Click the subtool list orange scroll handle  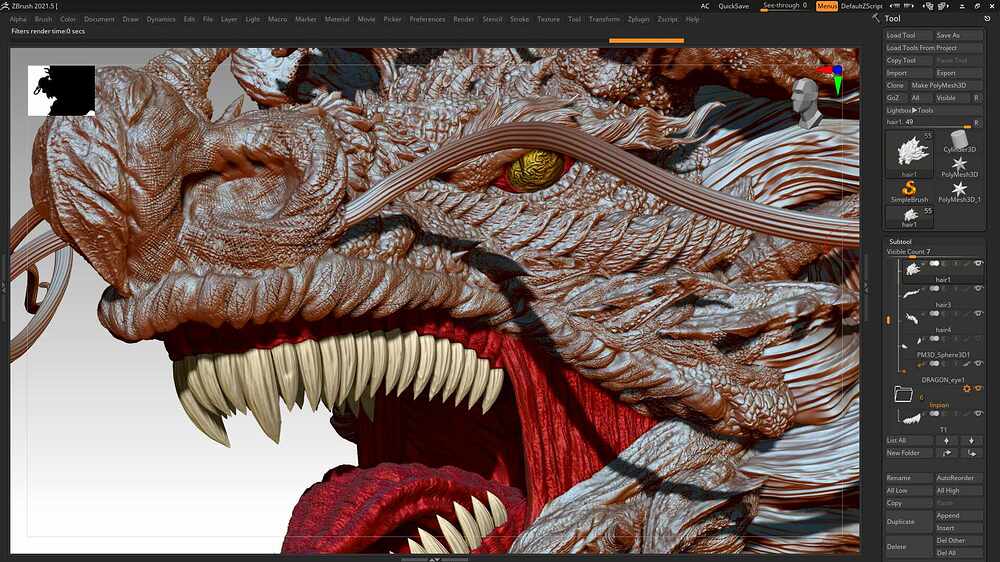[x=888, y=320]
